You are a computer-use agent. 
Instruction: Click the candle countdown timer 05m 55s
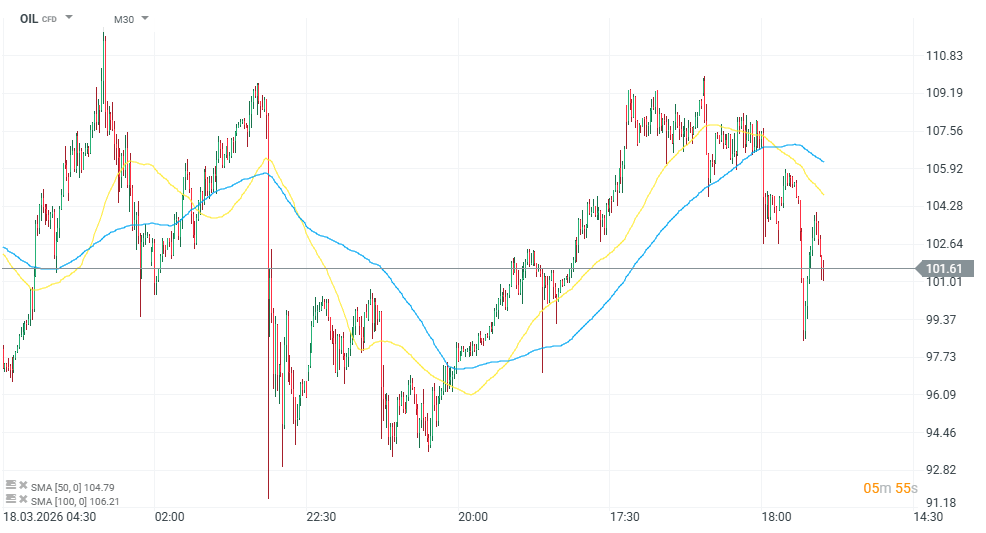point(890,488)
